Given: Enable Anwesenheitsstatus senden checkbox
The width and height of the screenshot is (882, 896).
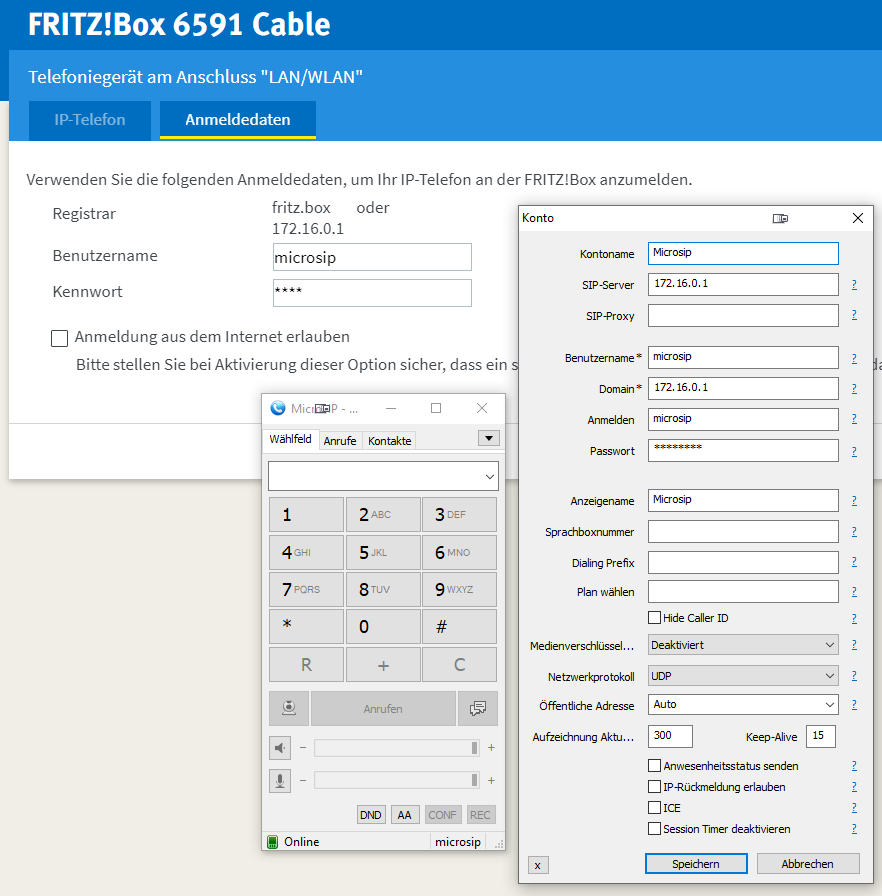Looking at the screenshot, I should click(655, 765).
